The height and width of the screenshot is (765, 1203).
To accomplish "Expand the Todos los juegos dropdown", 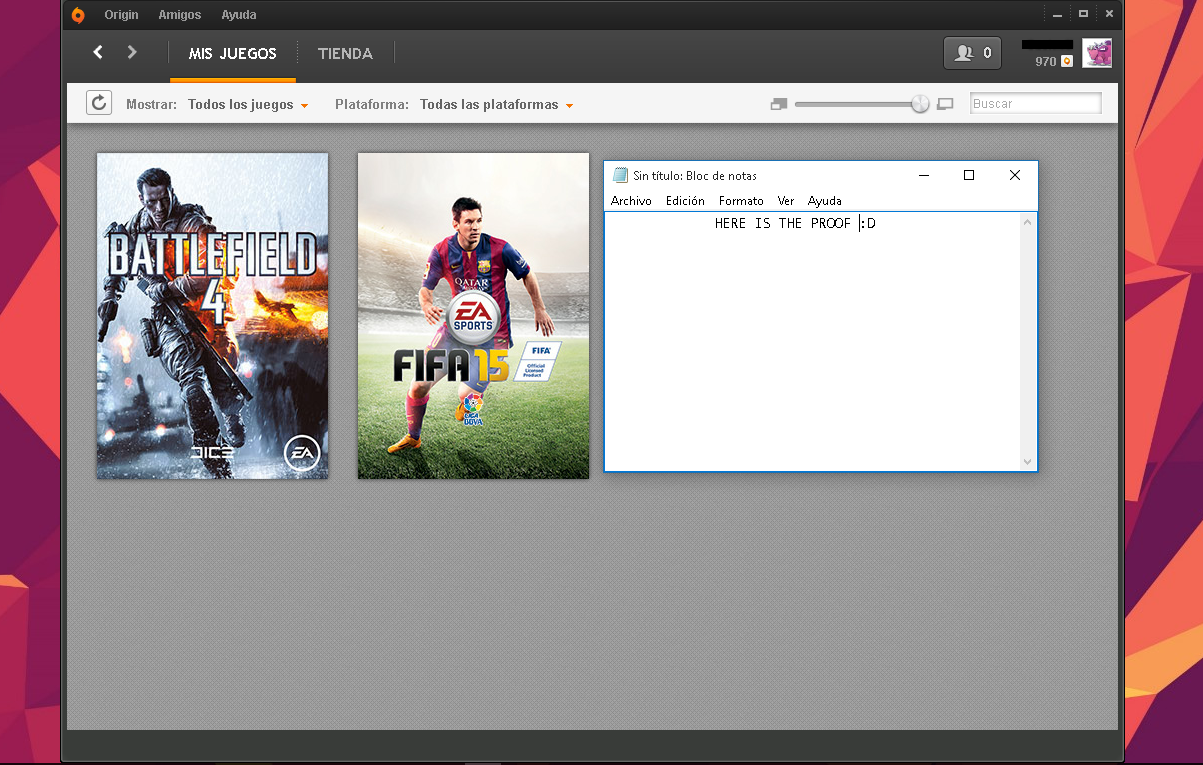I will pyautogui.click(x=248, y=105).
